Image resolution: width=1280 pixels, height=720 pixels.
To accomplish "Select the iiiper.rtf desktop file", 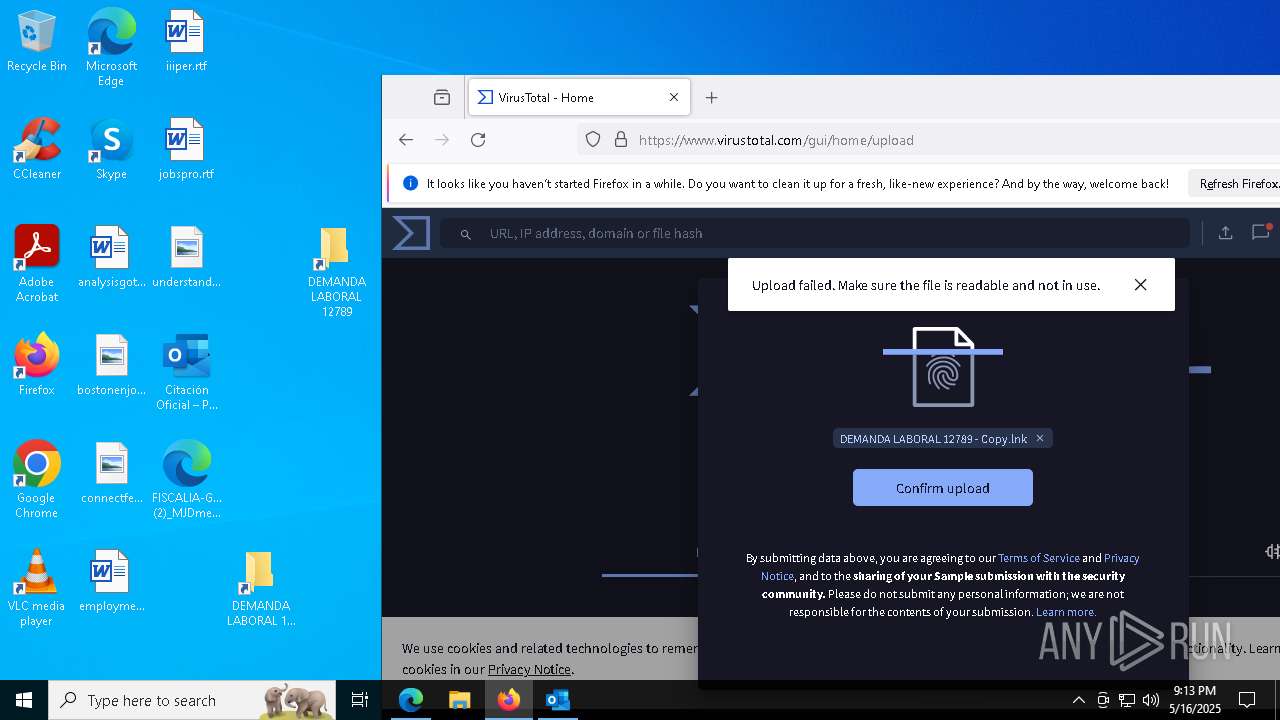I will (186, 42).
